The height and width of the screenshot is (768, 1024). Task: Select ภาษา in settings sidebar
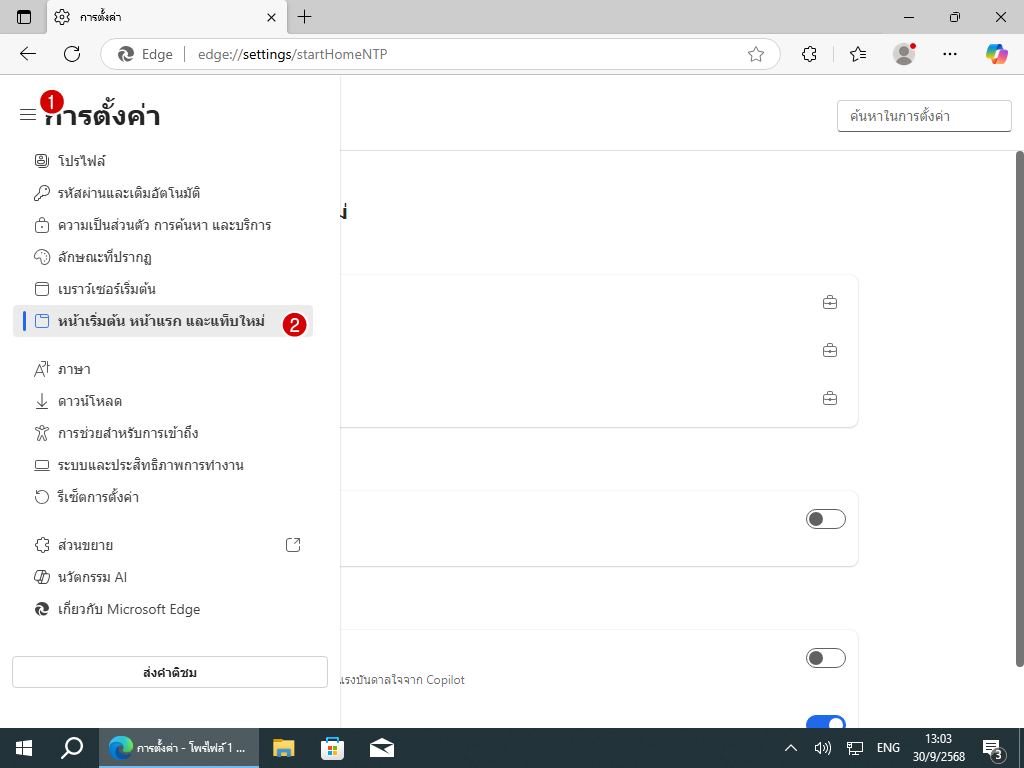(74, 369)
